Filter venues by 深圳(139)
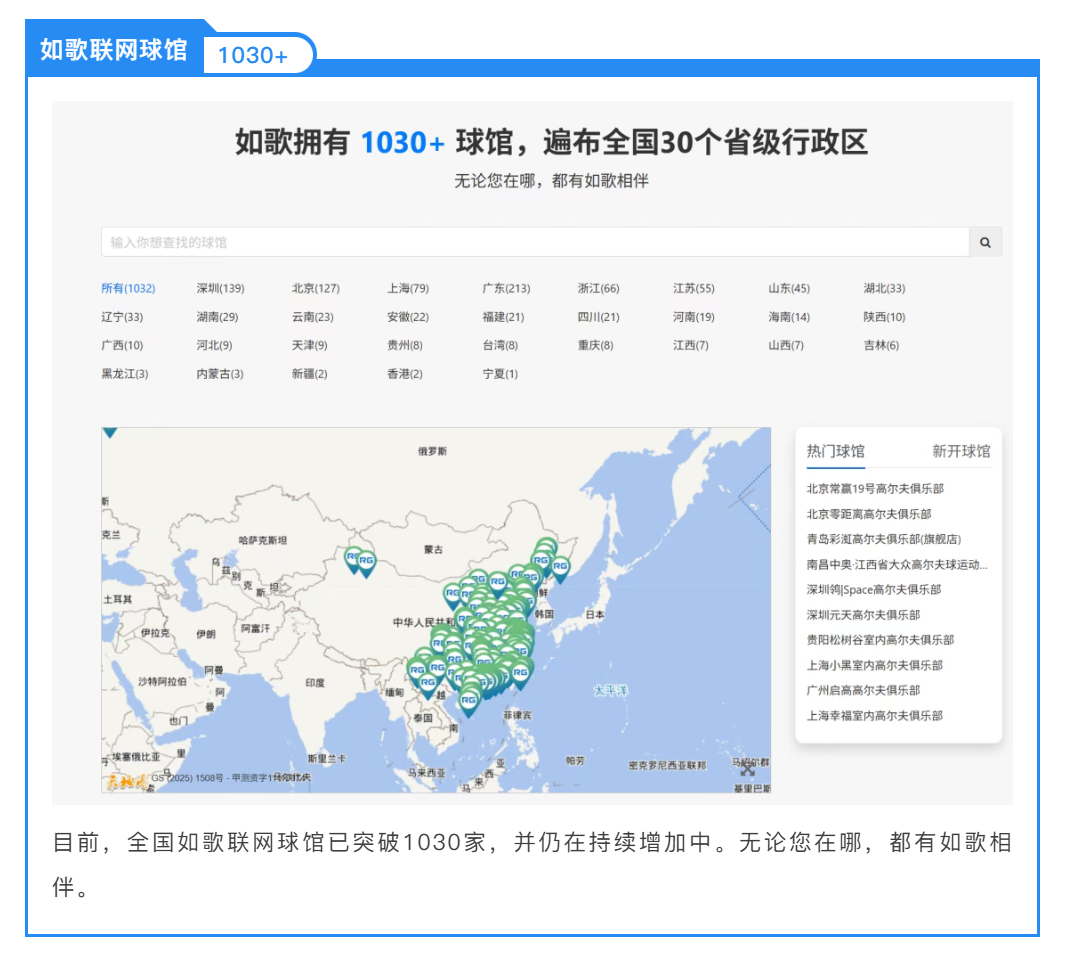The image size is (1071, 969). click(220, 289)
